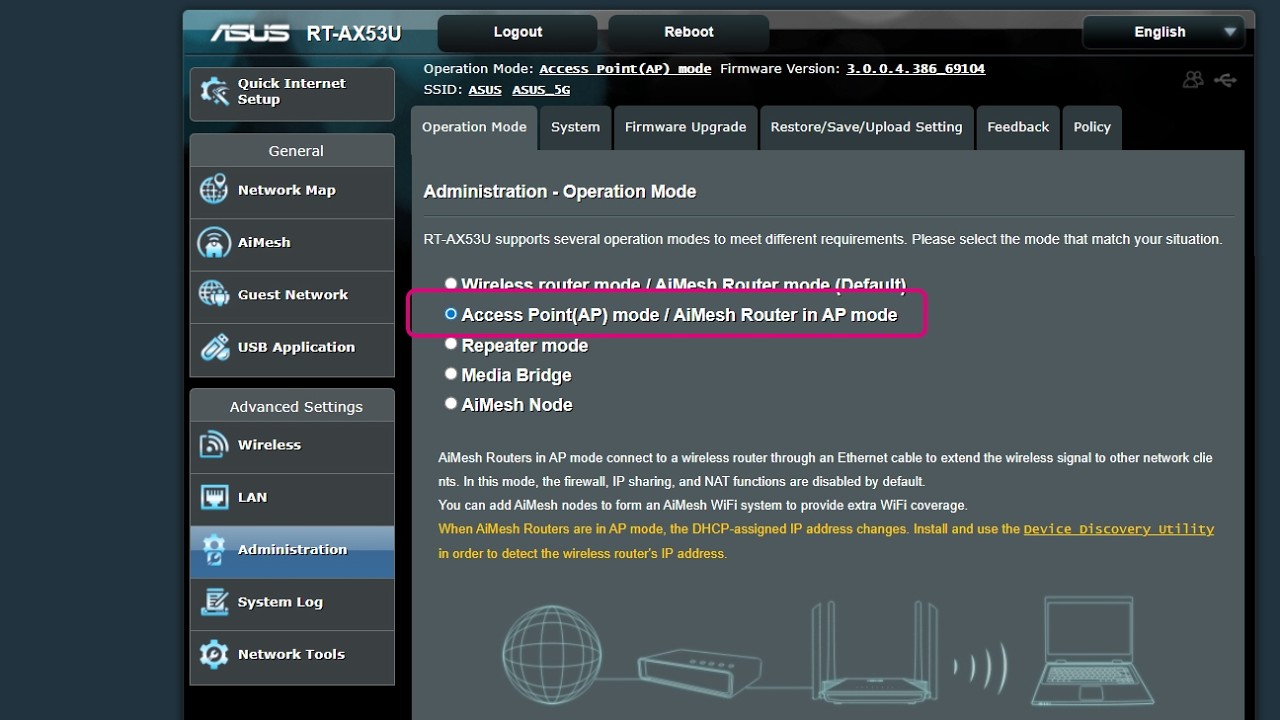Open the Feedback tab
The width and height of the screenshot is (1280, 720).
tap(1018, 128)
